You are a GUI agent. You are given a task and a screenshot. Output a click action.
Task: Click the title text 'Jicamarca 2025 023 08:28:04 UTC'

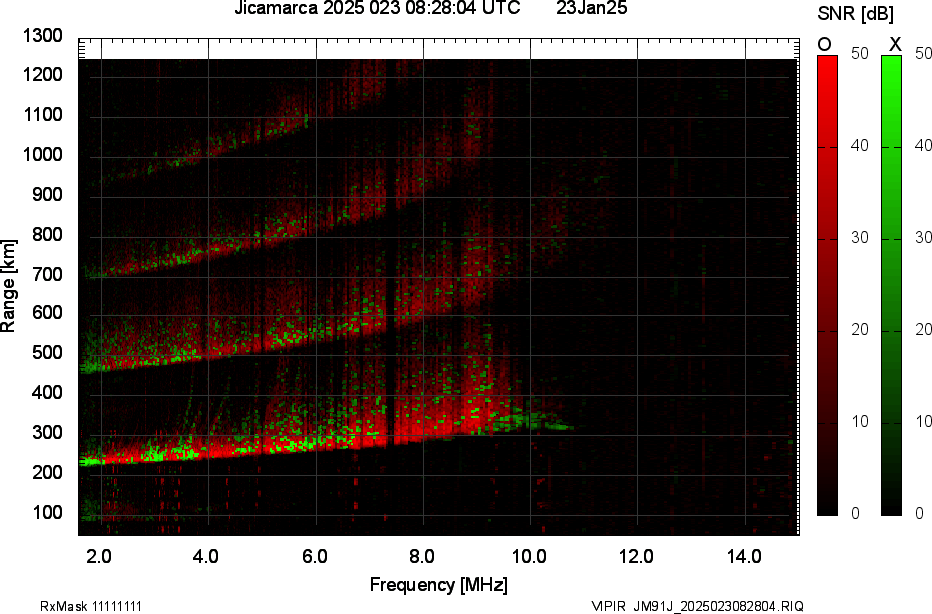(x=377, y=8)
